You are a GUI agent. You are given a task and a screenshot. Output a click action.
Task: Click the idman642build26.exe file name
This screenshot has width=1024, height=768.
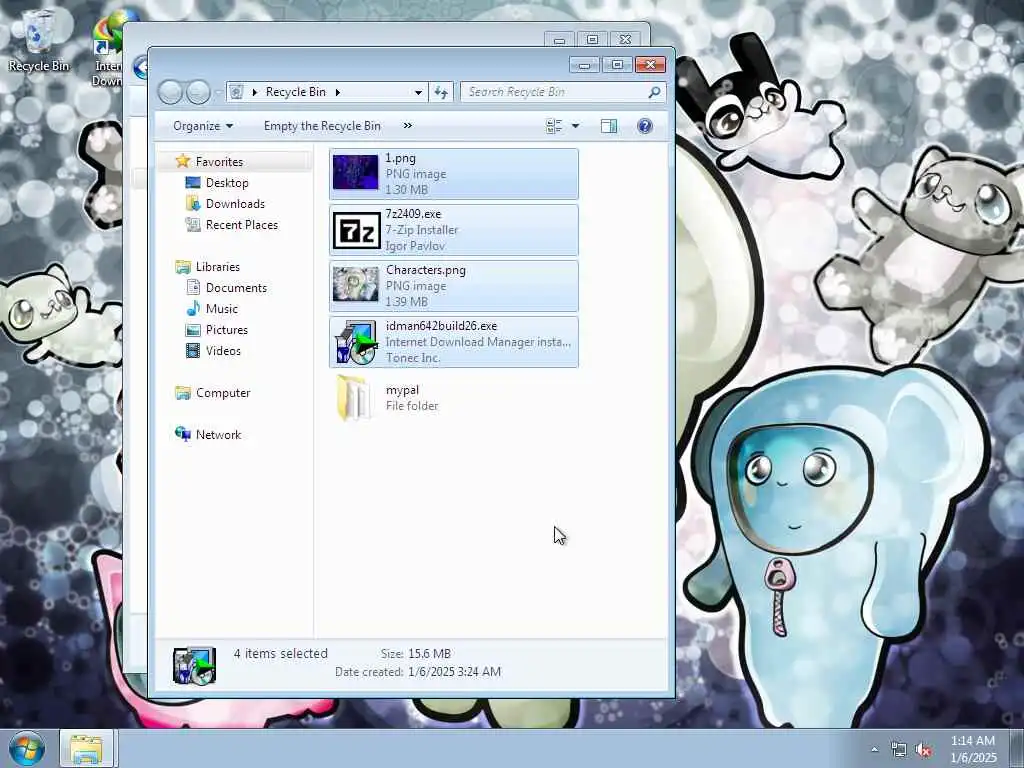[x=441, y=325]
